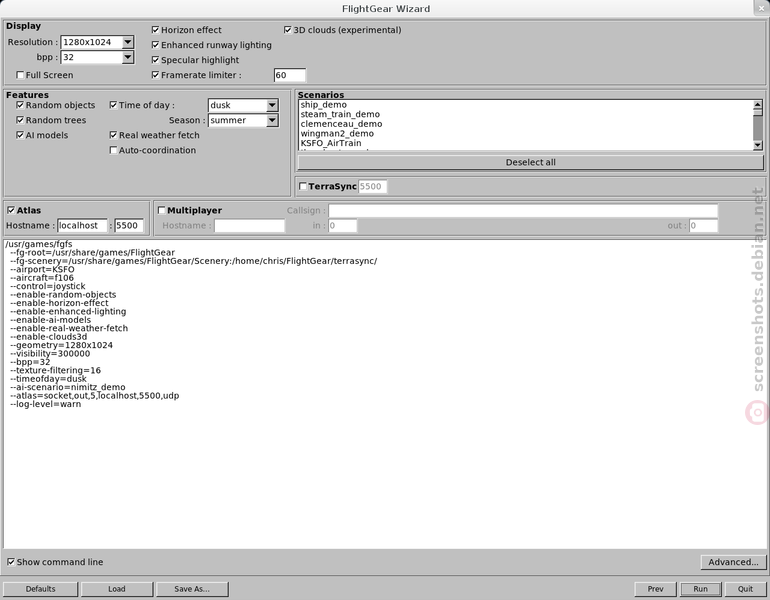This screenshot has width=770, height=600.
Task: Click scenarios list scroll up arrow
Action: (758, 105)
